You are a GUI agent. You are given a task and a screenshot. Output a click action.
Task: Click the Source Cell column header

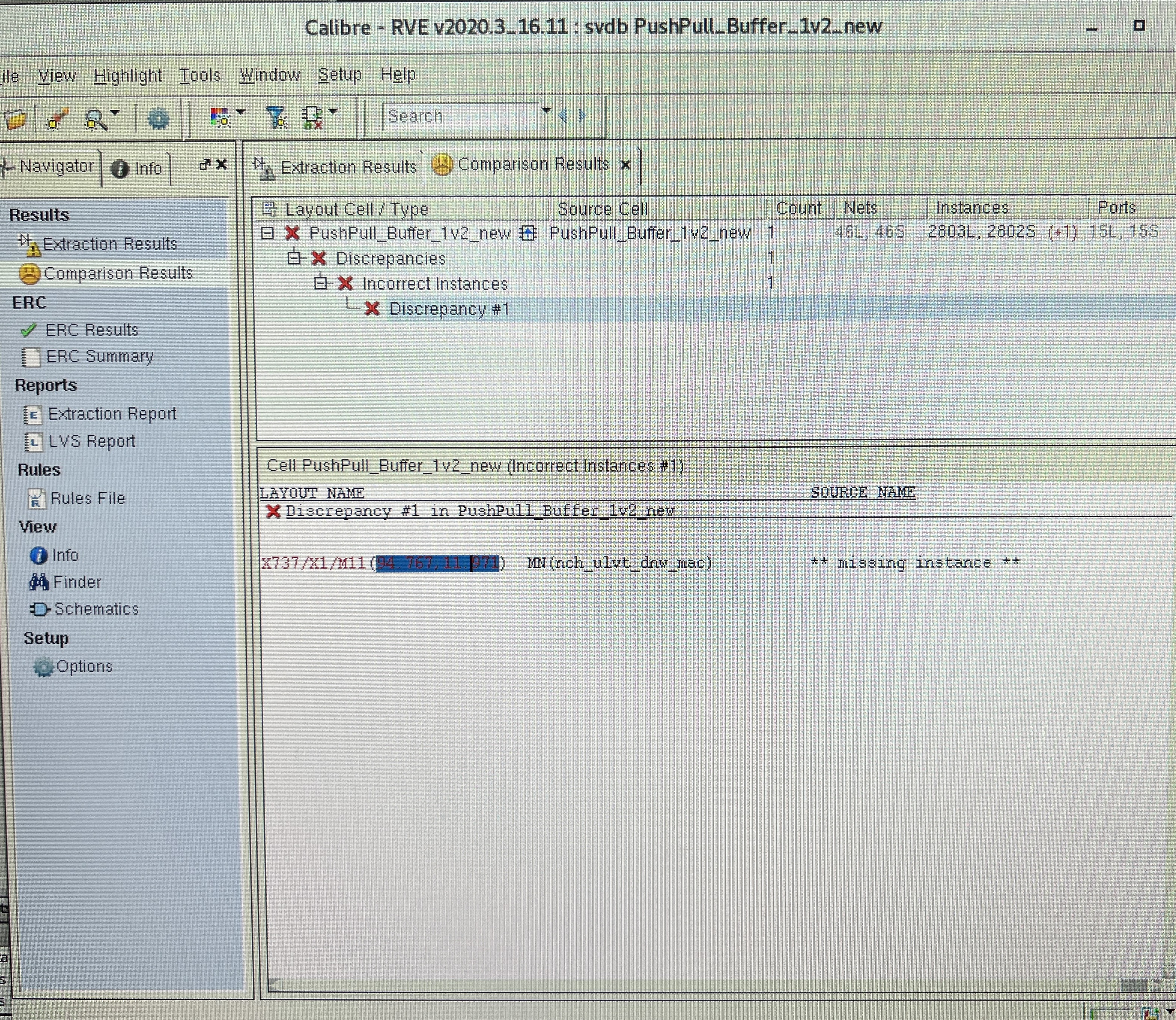tap(603, 209)
